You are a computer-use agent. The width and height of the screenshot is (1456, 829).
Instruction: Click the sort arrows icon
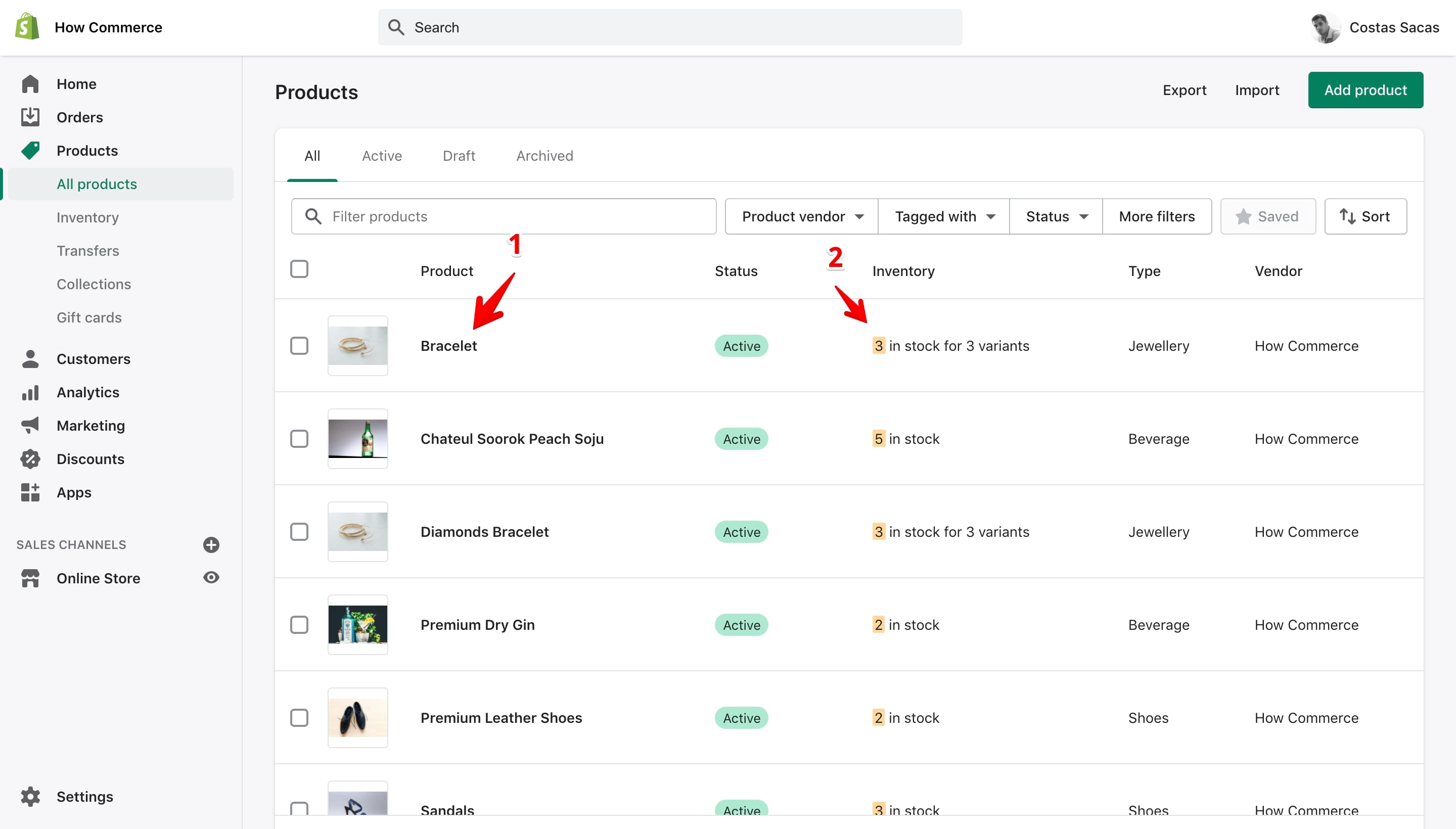(1347, 216)
